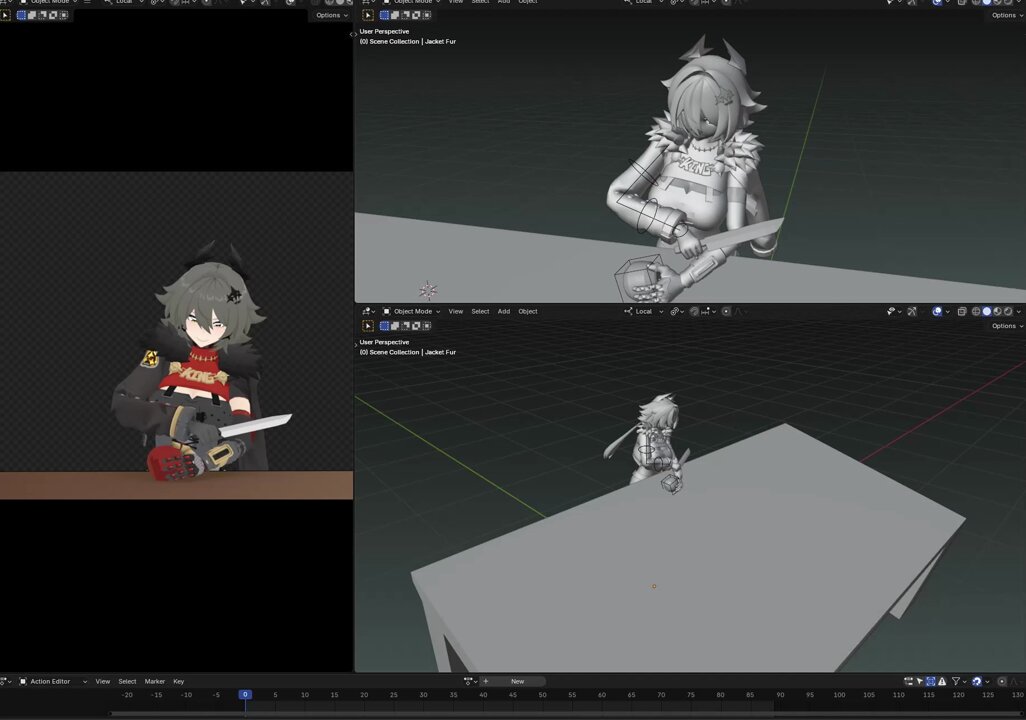Viewport: 1026px width, 720px height.
Task: Open the Options dropdown in the rendered camera viewport
Action: tap(332, 15)
